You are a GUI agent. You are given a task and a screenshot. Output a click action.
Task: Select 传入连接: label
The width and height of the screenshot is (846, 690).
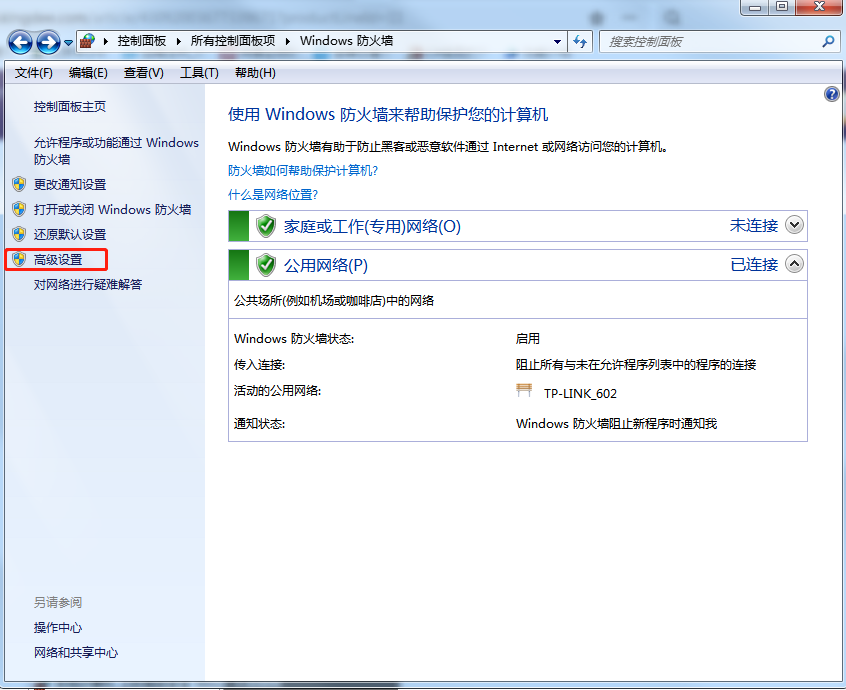pyautogui.click(x=260, y=365)
